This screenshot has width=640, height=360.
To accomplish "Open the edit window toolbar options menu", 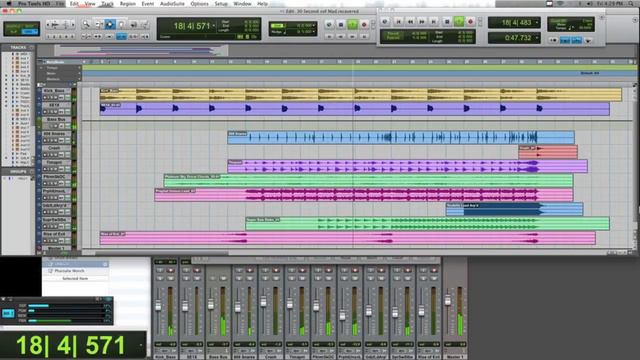I will click(x=635, y=20).
